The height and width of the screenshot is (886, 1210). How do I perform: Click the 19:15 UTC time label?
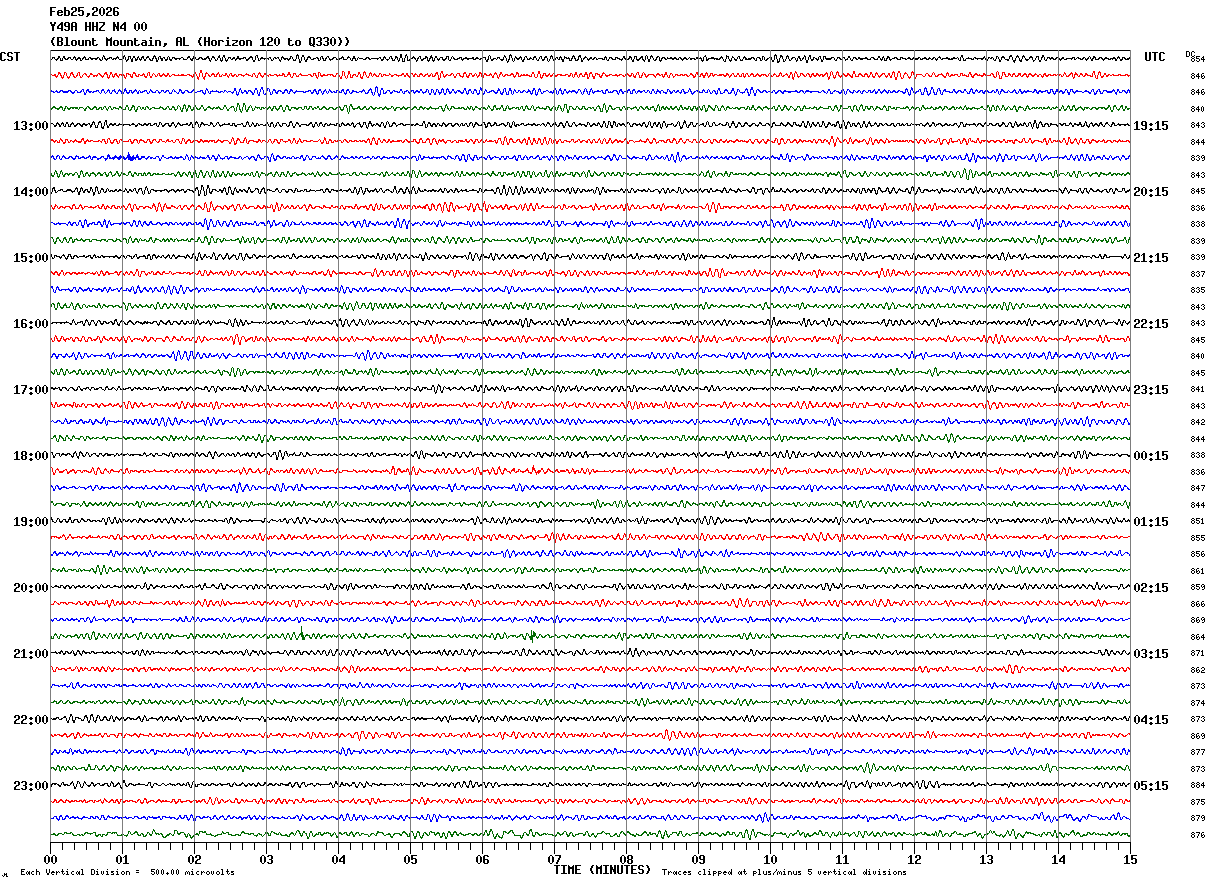1151,126
